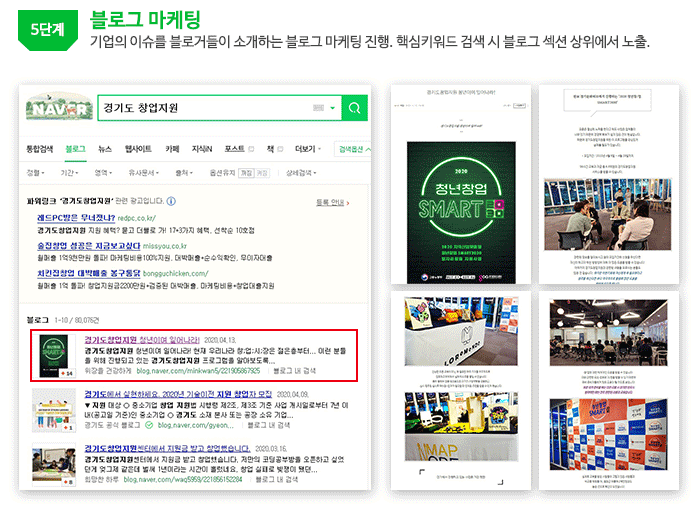Click the 파워링크 info icon

[x=171, y=201]
